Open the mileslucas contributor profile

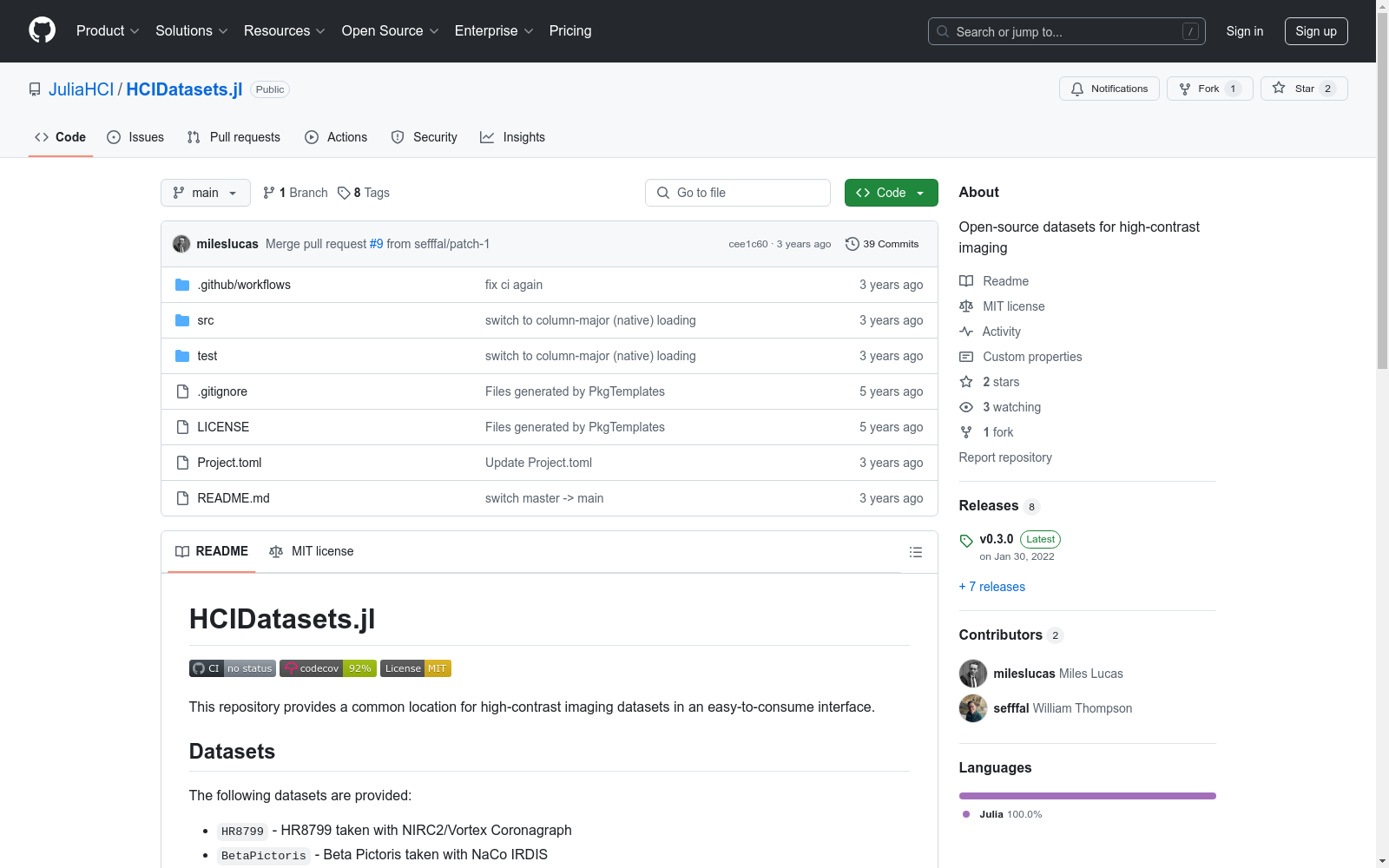1024,674
